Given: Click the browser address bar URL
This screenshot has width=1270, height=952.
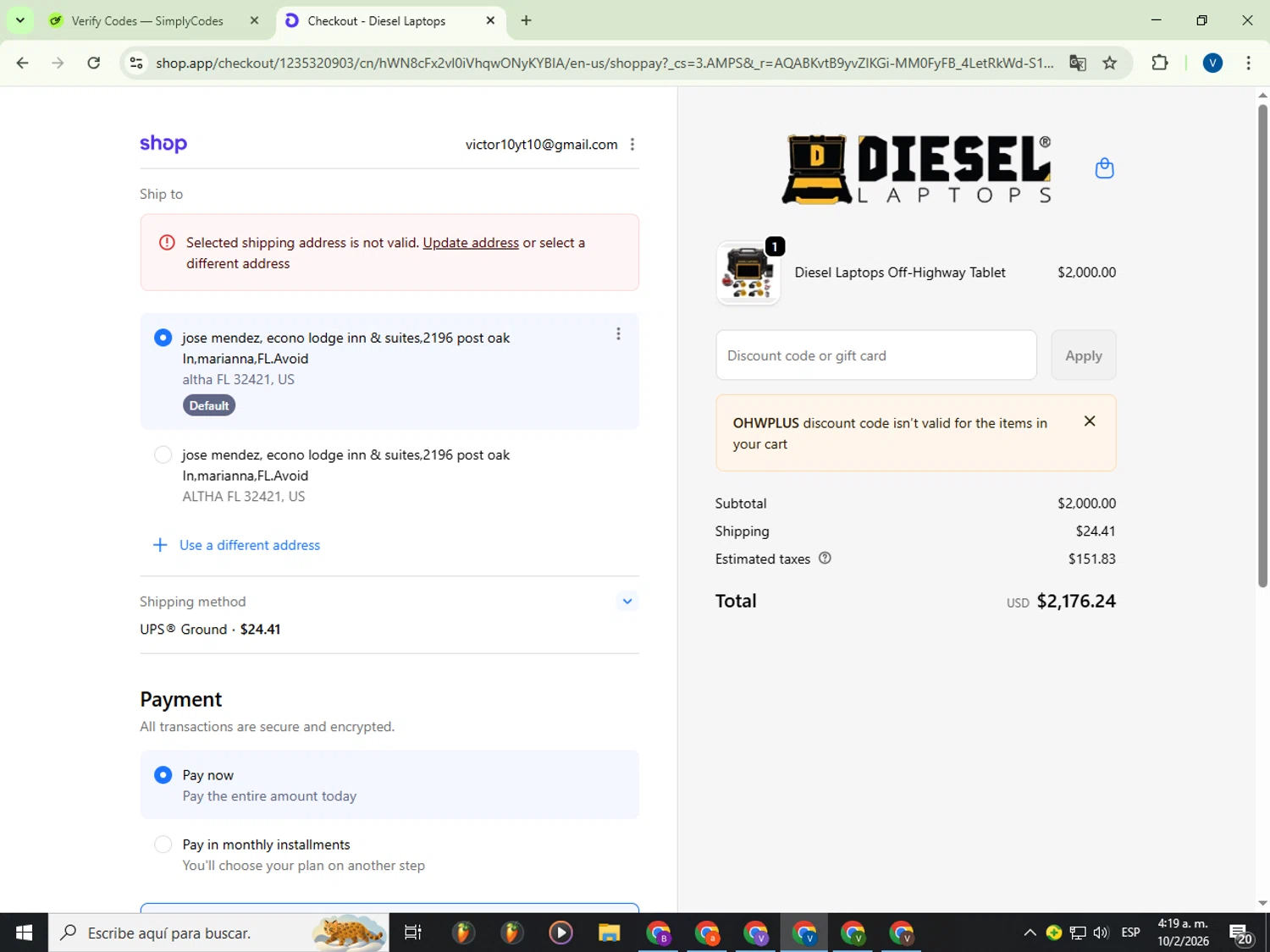Looking at the screenshot, I should [605, 63].
